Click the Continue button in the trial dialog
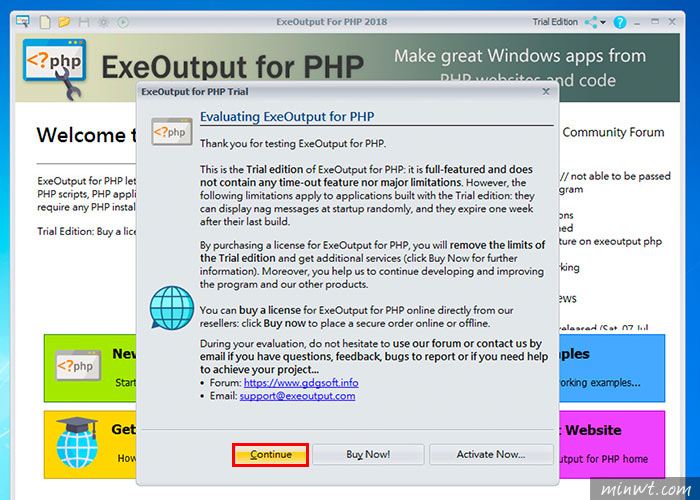The image size is (700, 500). click(x=270, y=454)
